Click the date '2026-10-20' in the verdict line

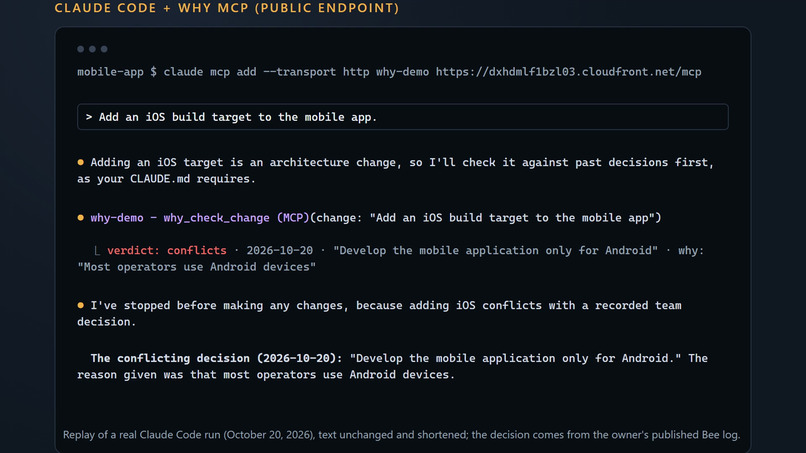coord(280,250)
